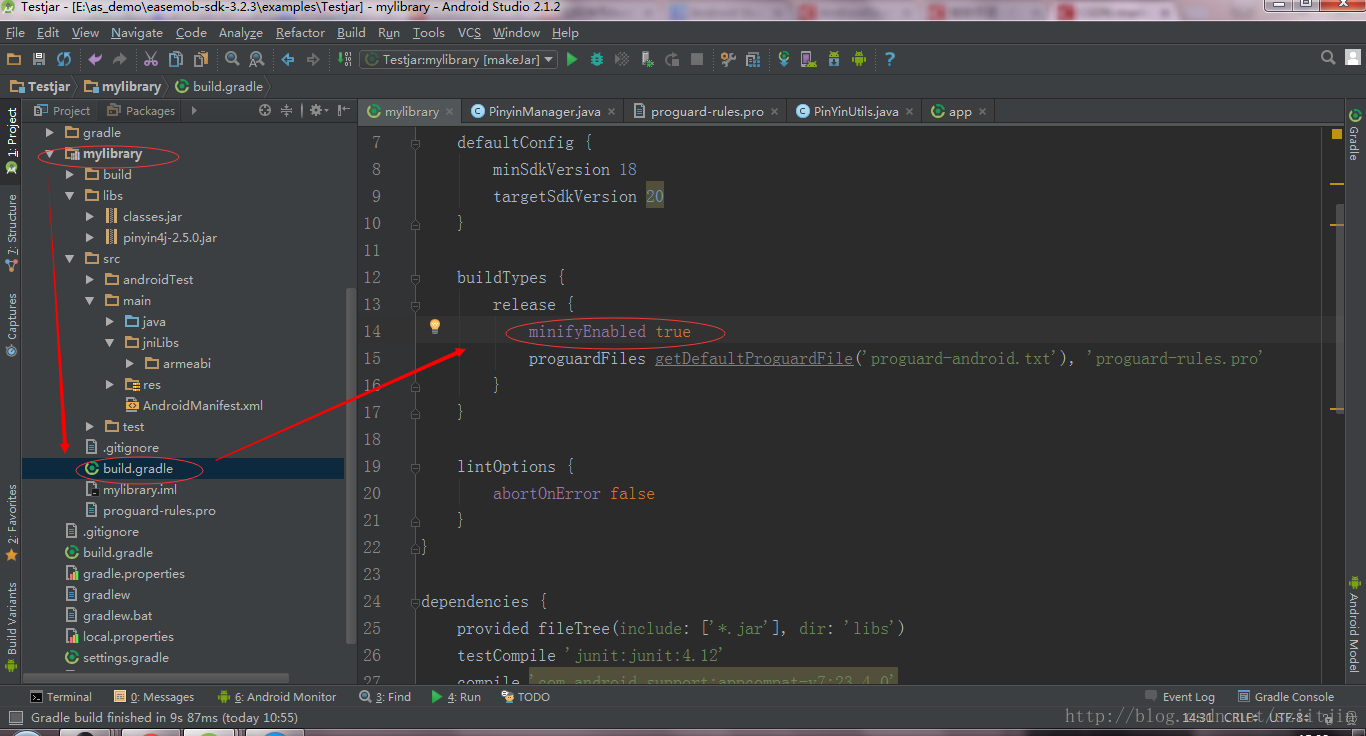Click the Sync Project with Gradle Files icon
This screenshot has width=1366, height=736.
coord(784,60)
